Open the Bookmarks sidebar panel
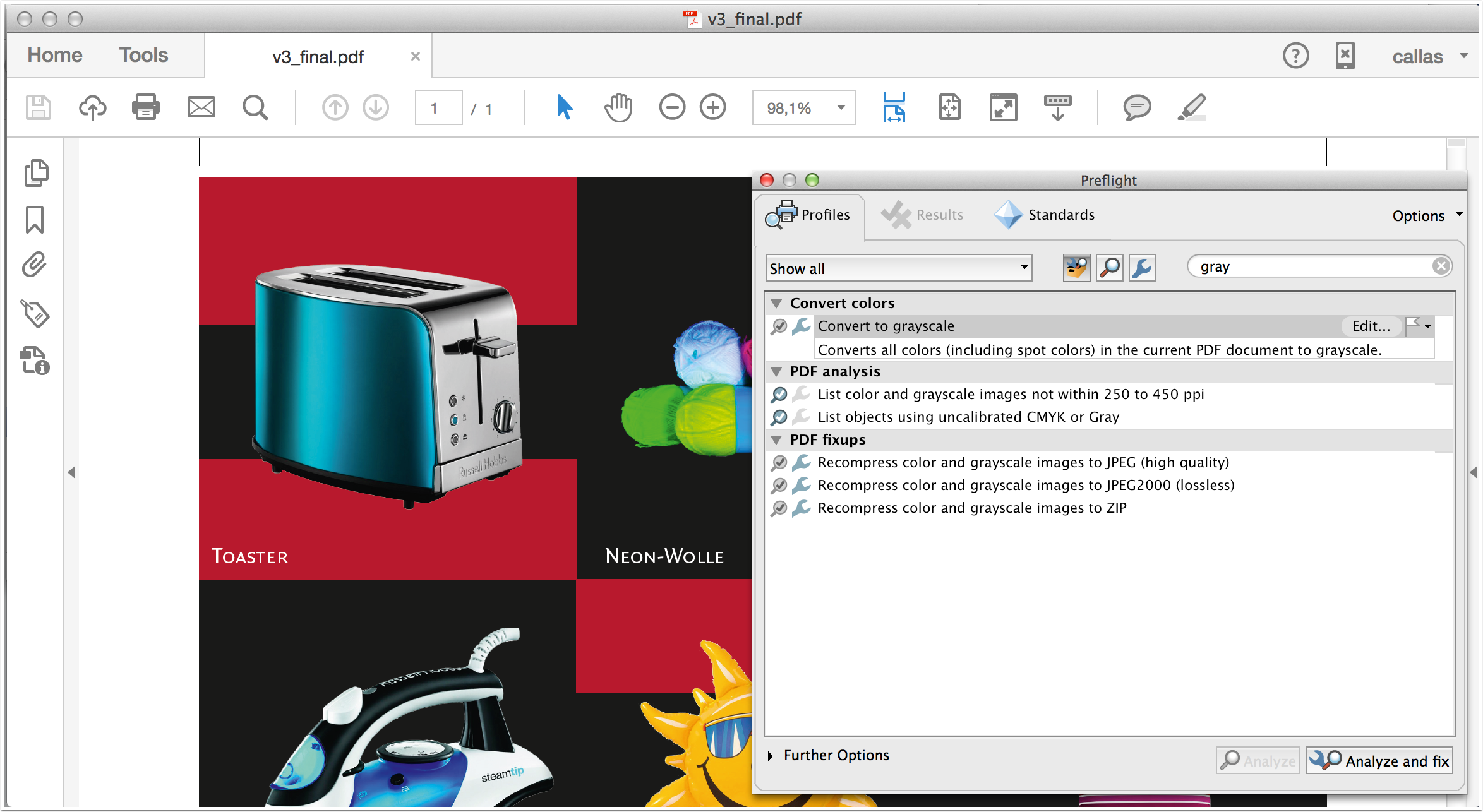The width and height of the screenshot is (1483, 812). (35, 220)
